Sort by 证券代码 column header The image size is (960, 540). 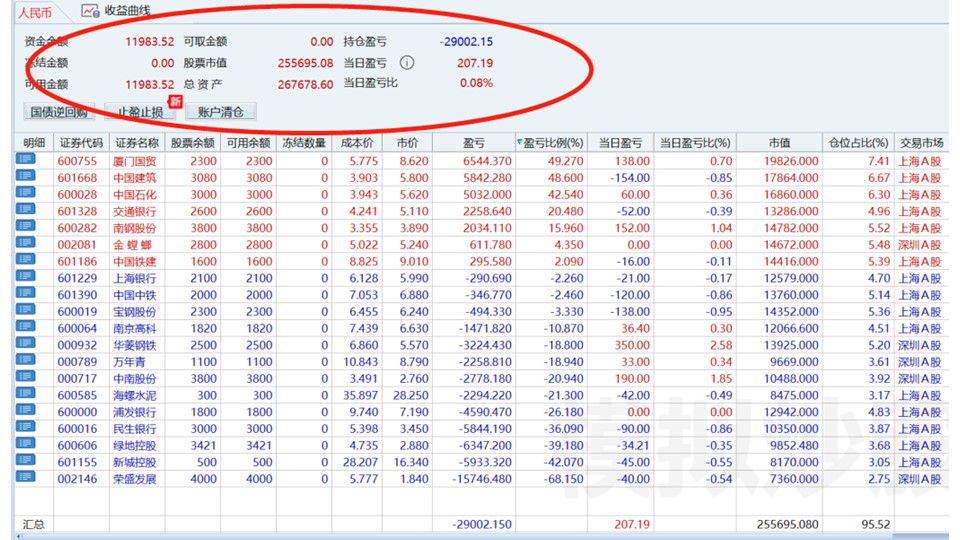coord(81,143)
